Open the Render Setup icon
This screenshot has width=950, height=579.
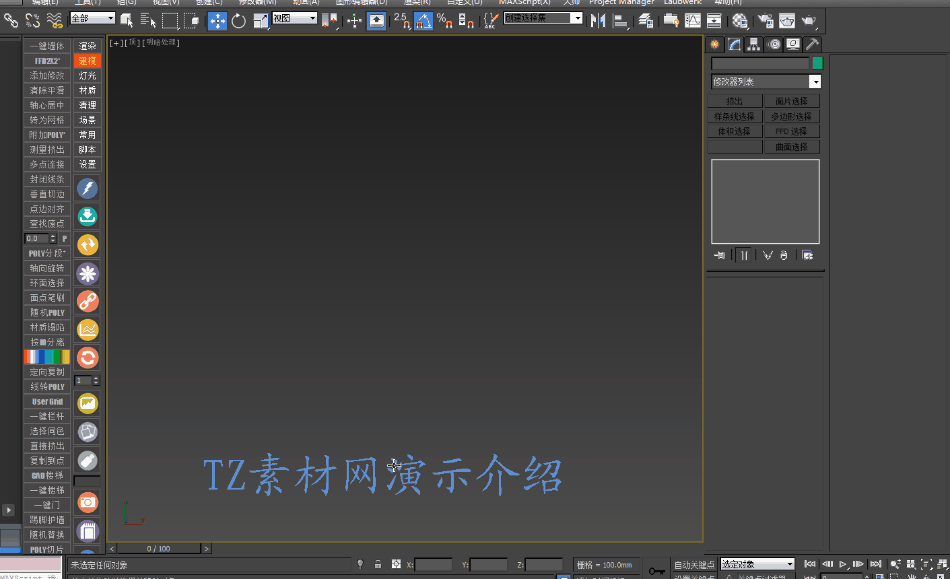coord(765,21)
